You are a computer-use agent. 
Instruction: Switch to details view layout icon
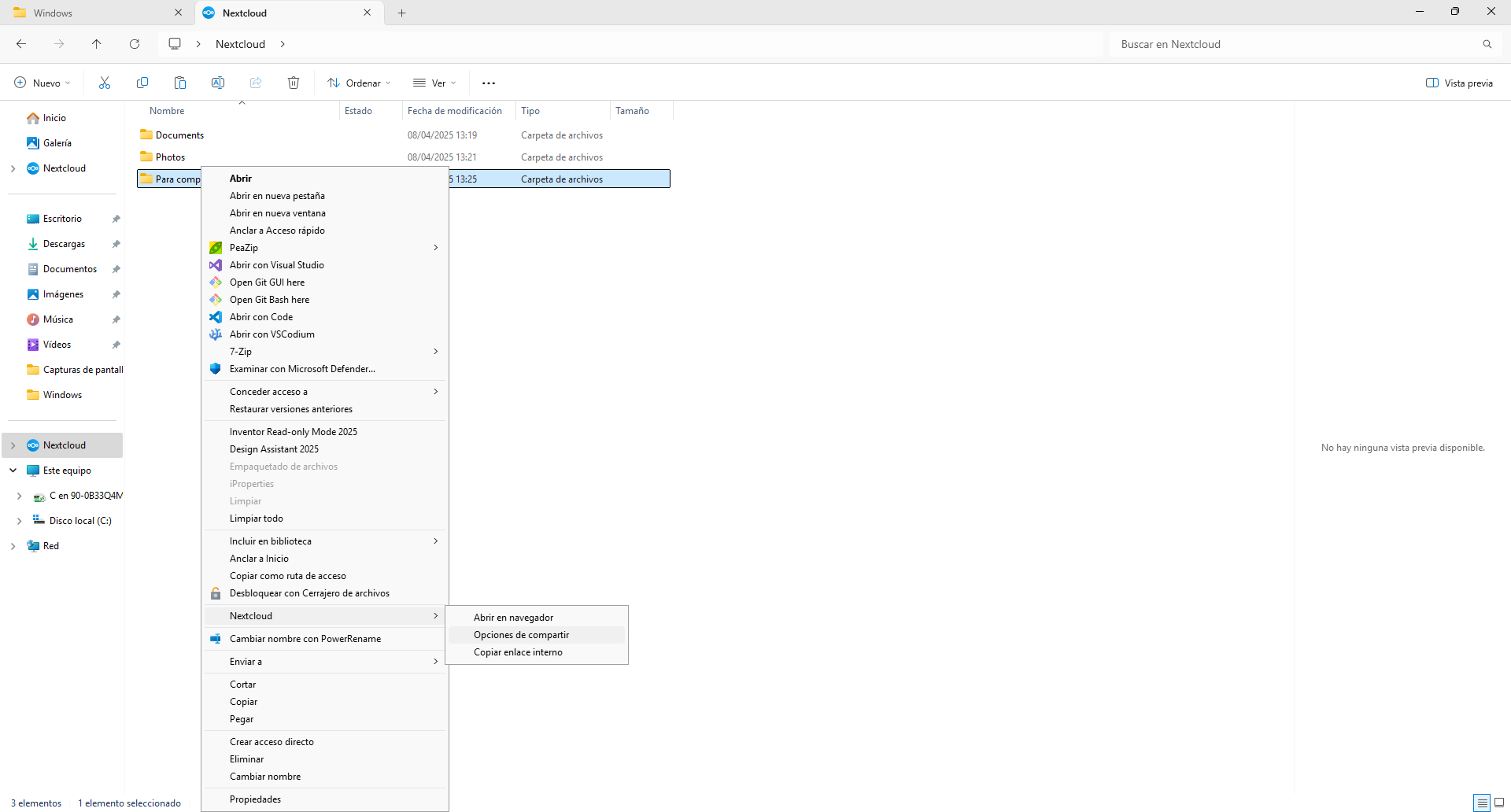[x=1482, y=803]
